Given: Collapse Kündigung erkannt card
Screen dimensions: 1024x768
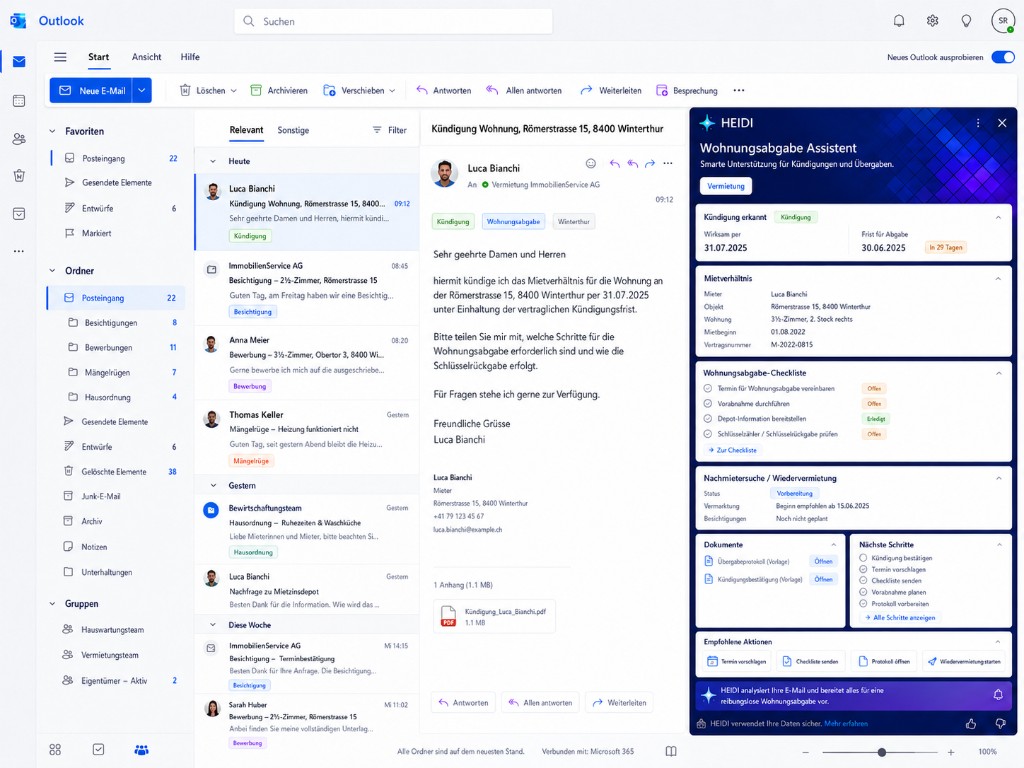Looking at the screenshot, I should coord(998,217).
